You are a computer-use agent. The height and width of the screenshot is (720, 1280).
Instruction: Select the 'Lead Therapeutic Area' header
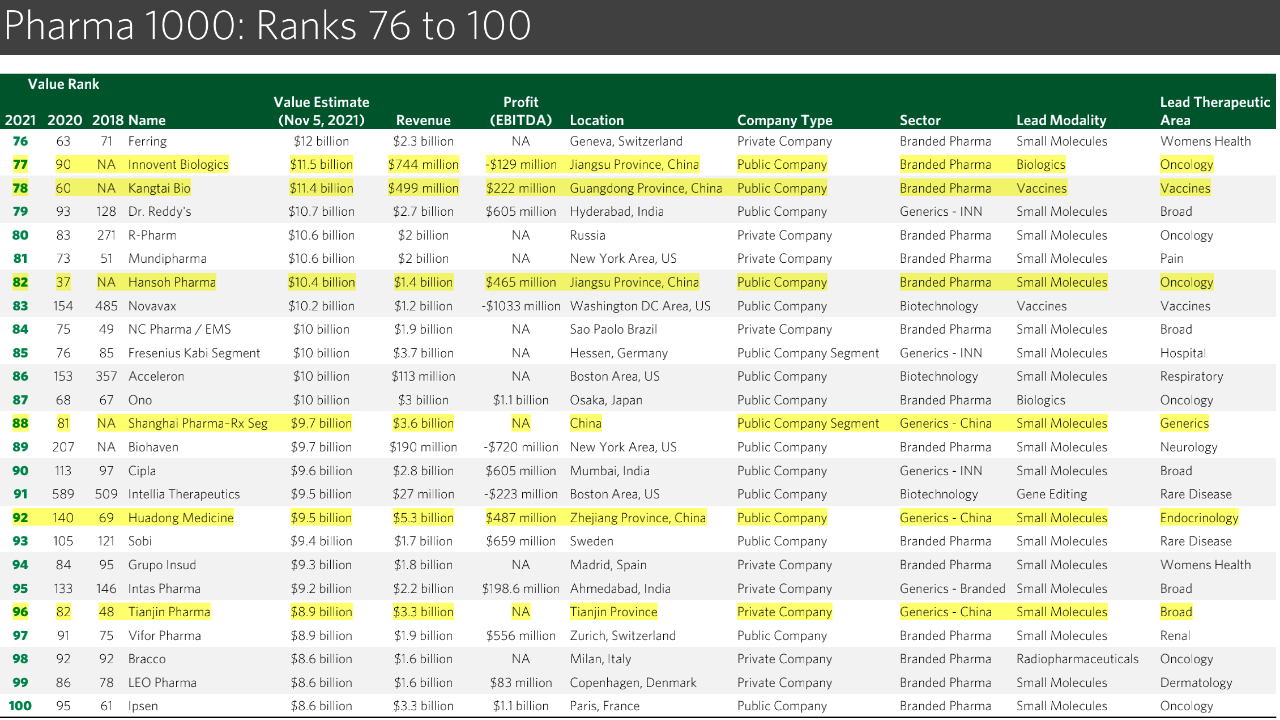[x=1214, y=111]
